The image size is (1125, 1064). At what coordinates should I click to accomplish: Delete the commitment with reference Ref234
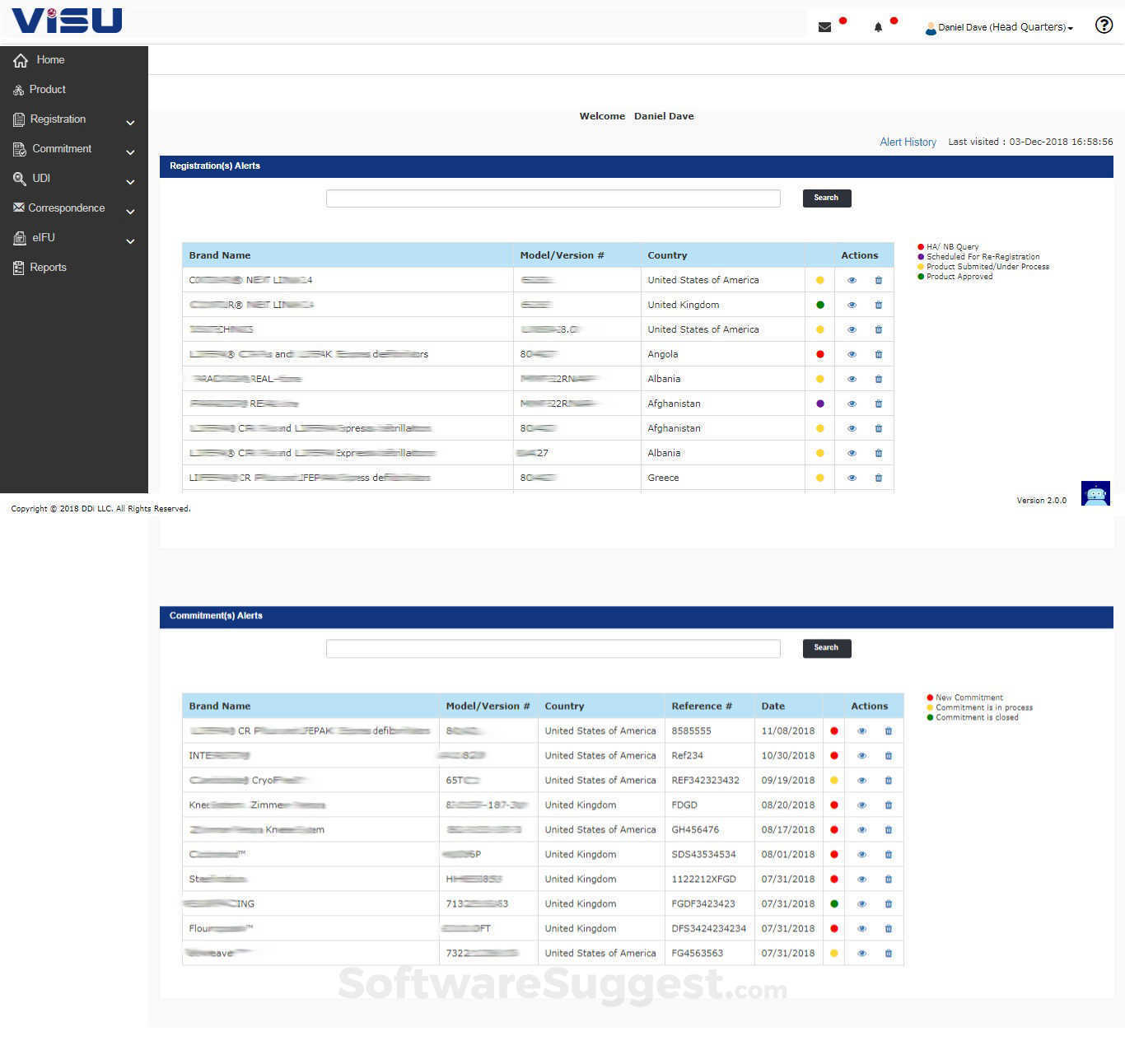click(x=888, y=755)
